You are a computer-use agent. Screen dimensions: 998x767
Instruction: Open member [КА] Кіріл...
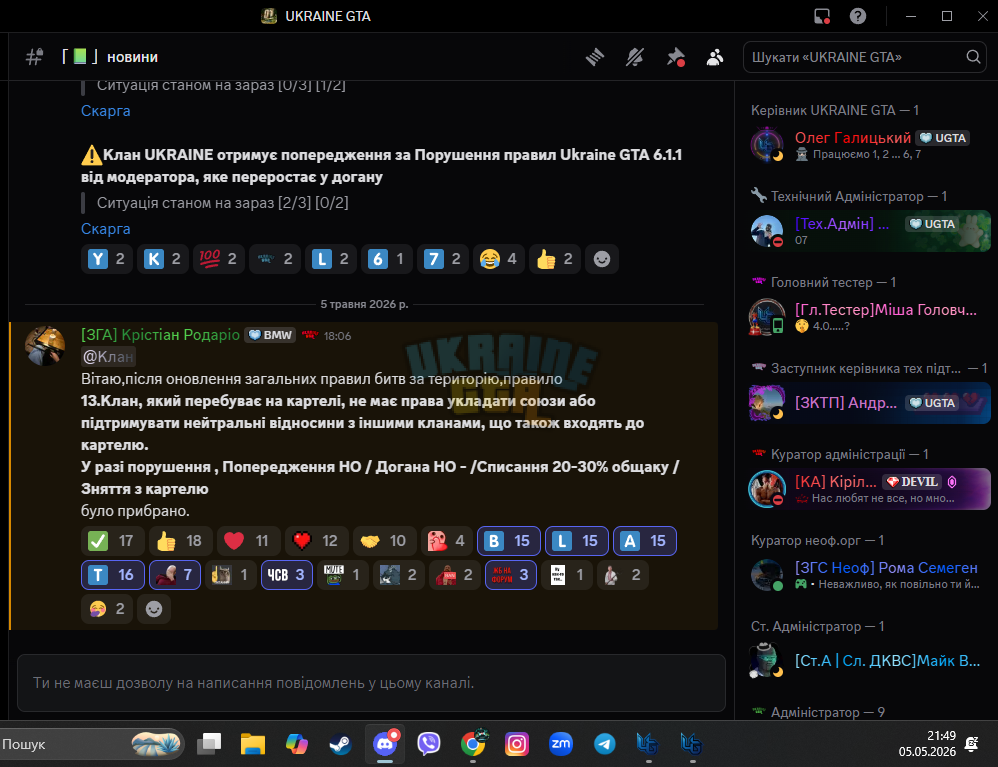[869, 488]
